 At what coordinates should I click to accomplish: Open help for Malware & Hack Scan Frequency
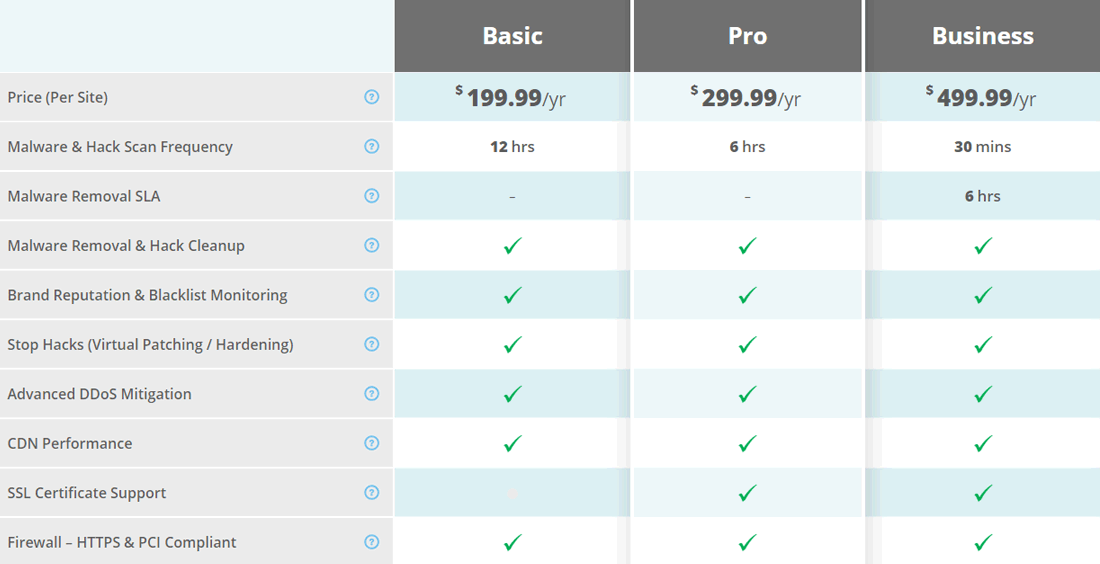coord(372,146)
